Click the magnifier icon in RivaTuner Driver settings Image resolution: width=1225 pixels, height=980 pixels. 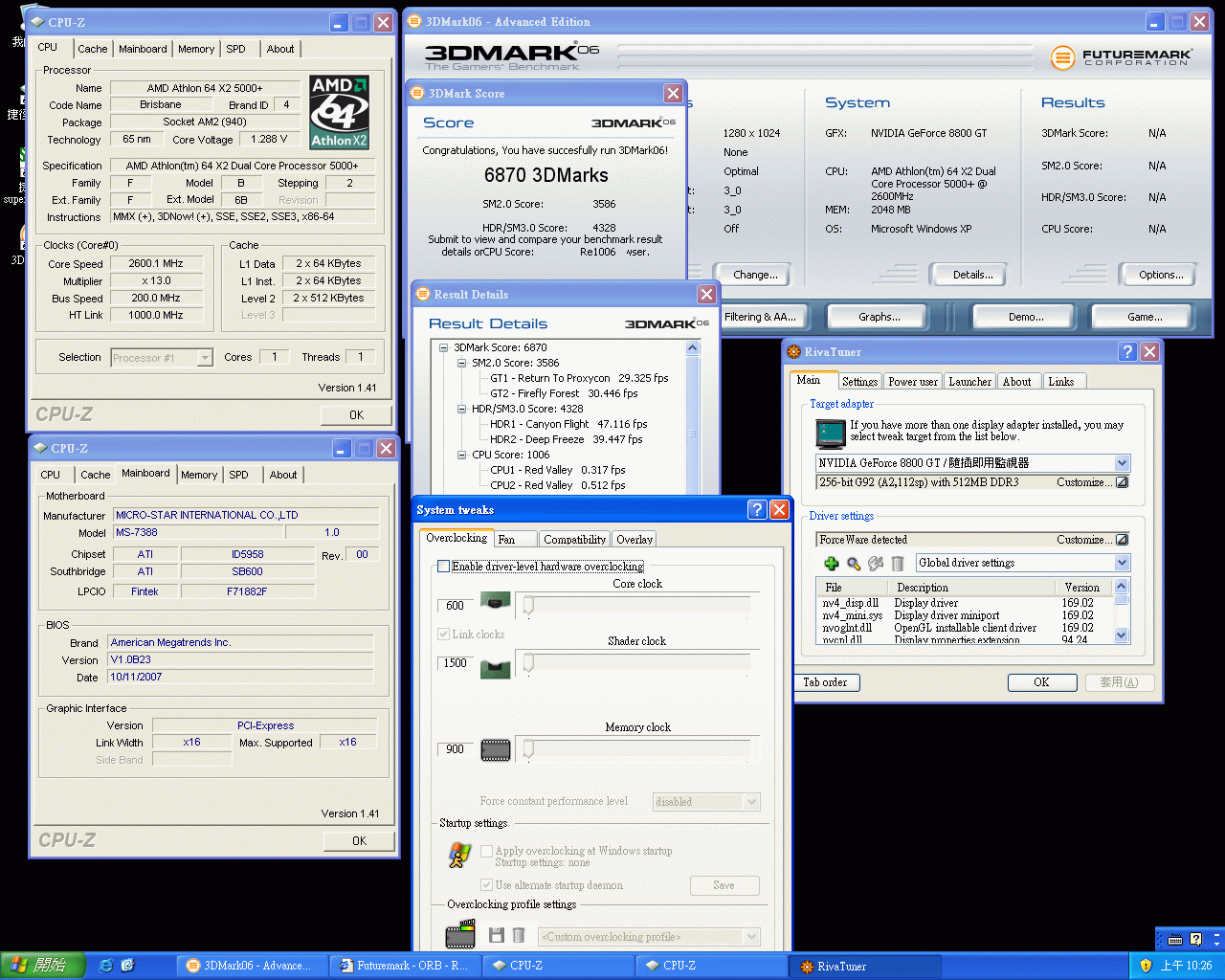pyautogui.click(x=853, y=563)
